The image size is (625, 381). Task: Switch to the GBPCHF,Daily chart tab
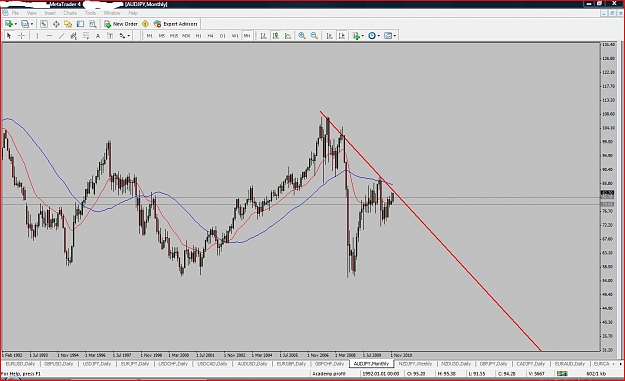coord(329,364)
